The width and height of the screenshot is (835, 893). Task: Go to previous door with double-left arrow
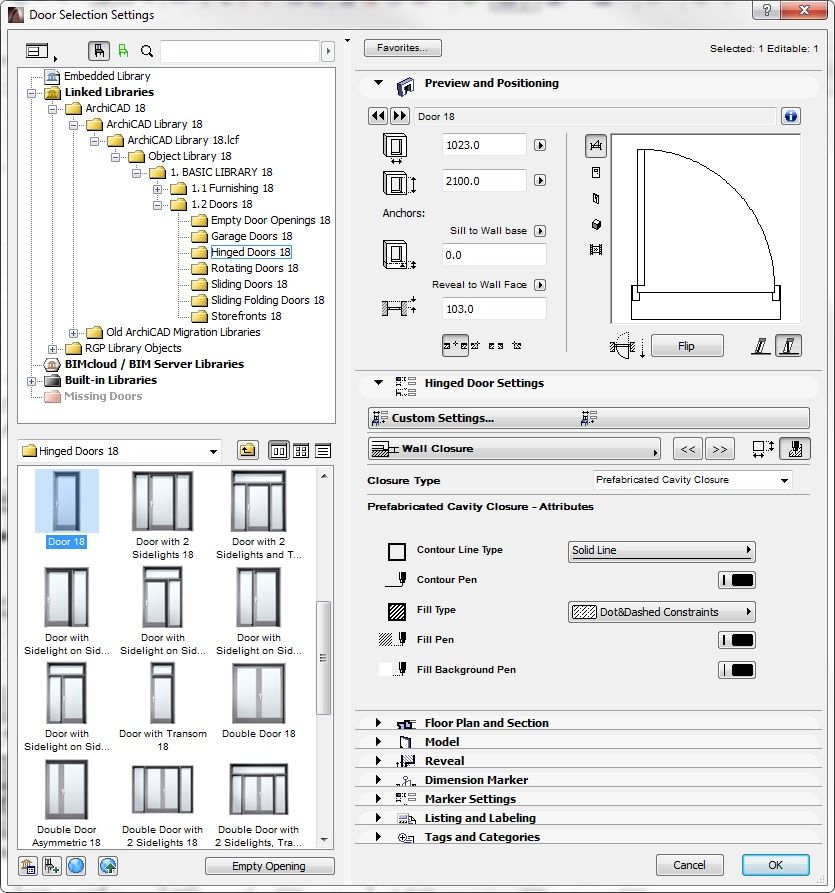(378, 116)
